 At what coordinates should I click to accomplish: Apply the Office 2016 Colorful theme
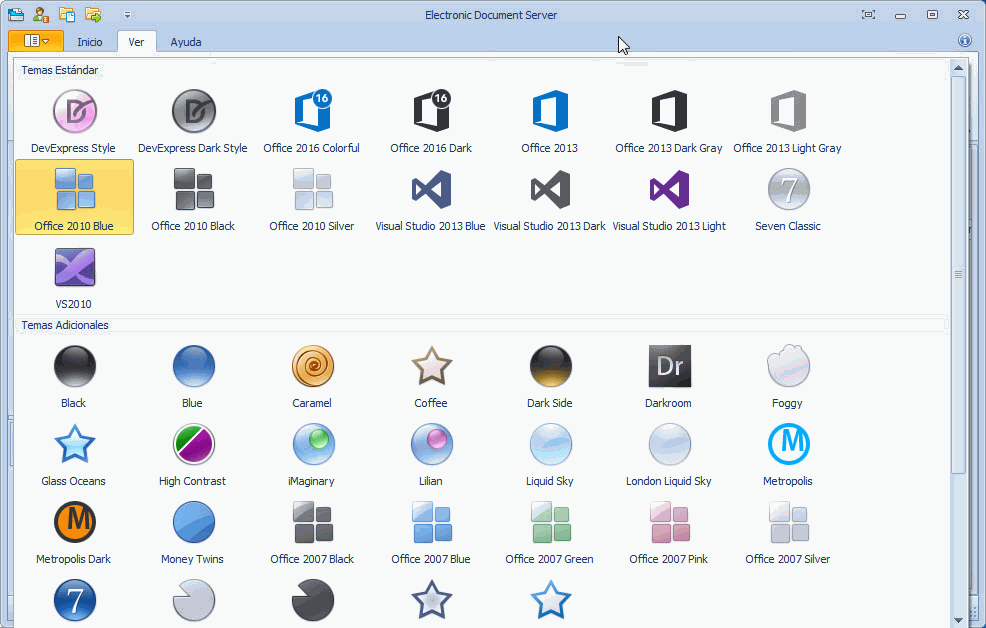[312, 120]
